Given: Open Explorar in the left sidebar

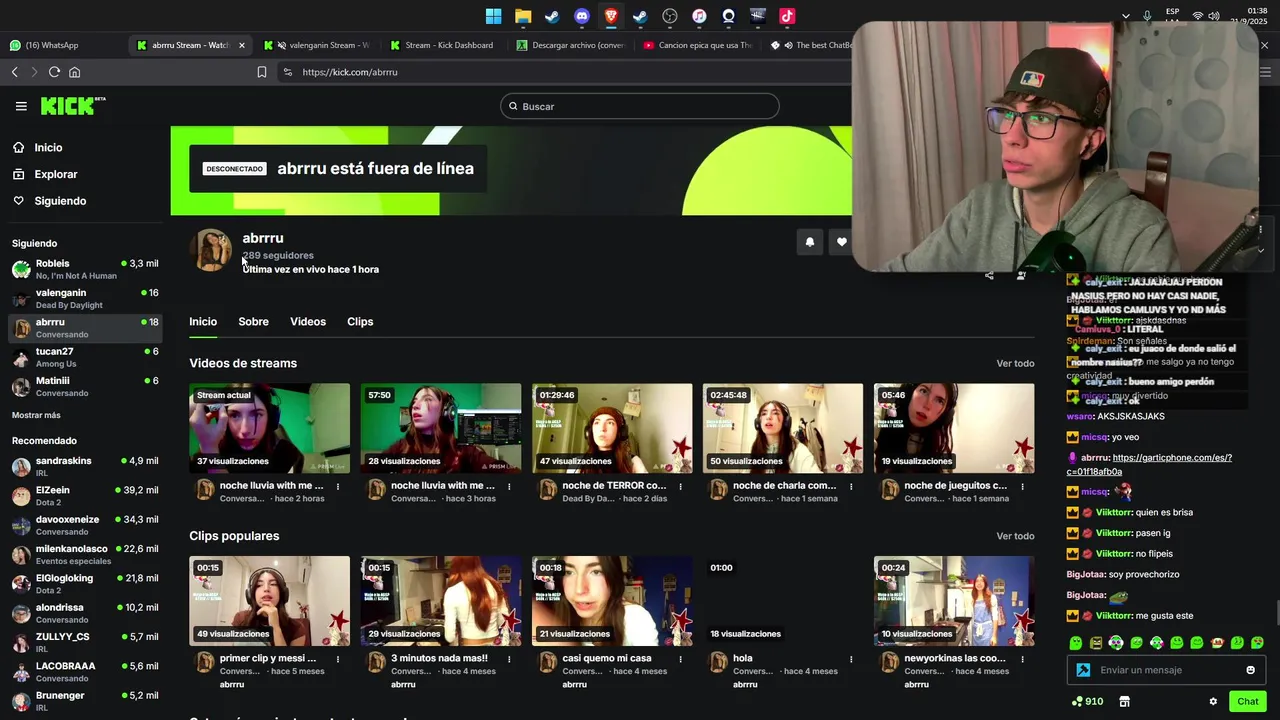Looking at the screenshot, I should tap(55, 174).
